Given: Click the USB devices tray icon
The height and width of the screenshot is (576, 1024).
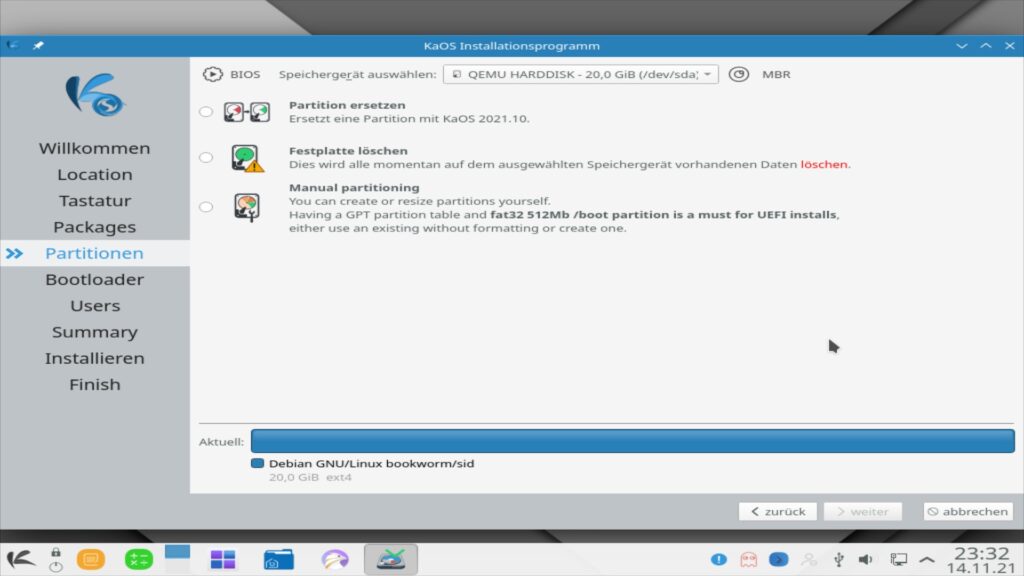Looking at the screenshot, I should point(839,560).
